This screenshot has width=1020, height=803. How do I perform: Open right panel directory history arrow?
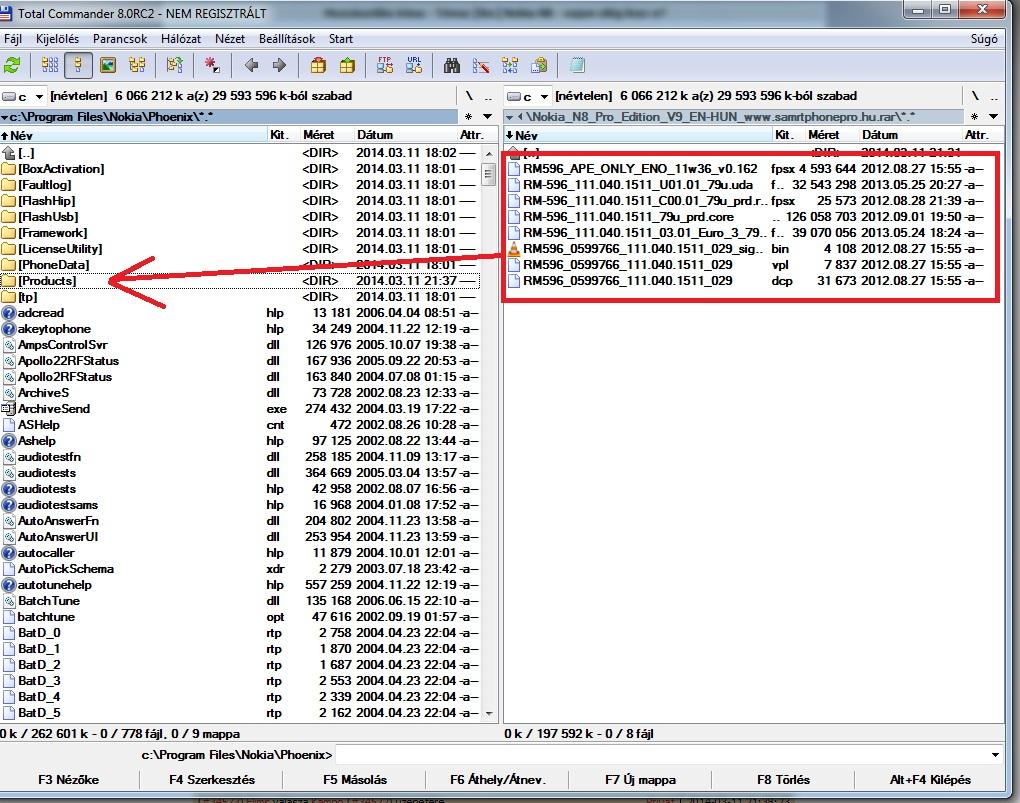click(993, 116)
